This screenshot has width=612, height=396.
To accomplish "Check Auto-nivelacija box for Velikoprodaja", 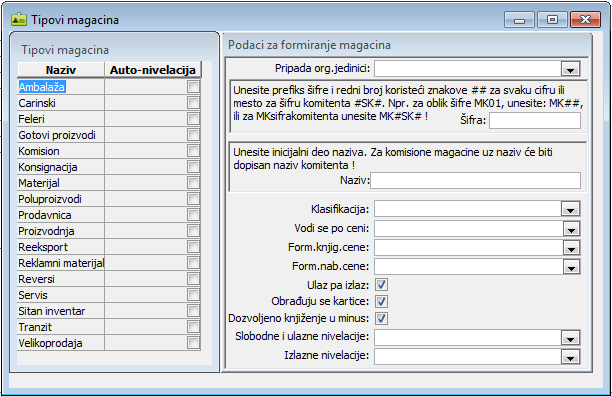I will [193, 343].
